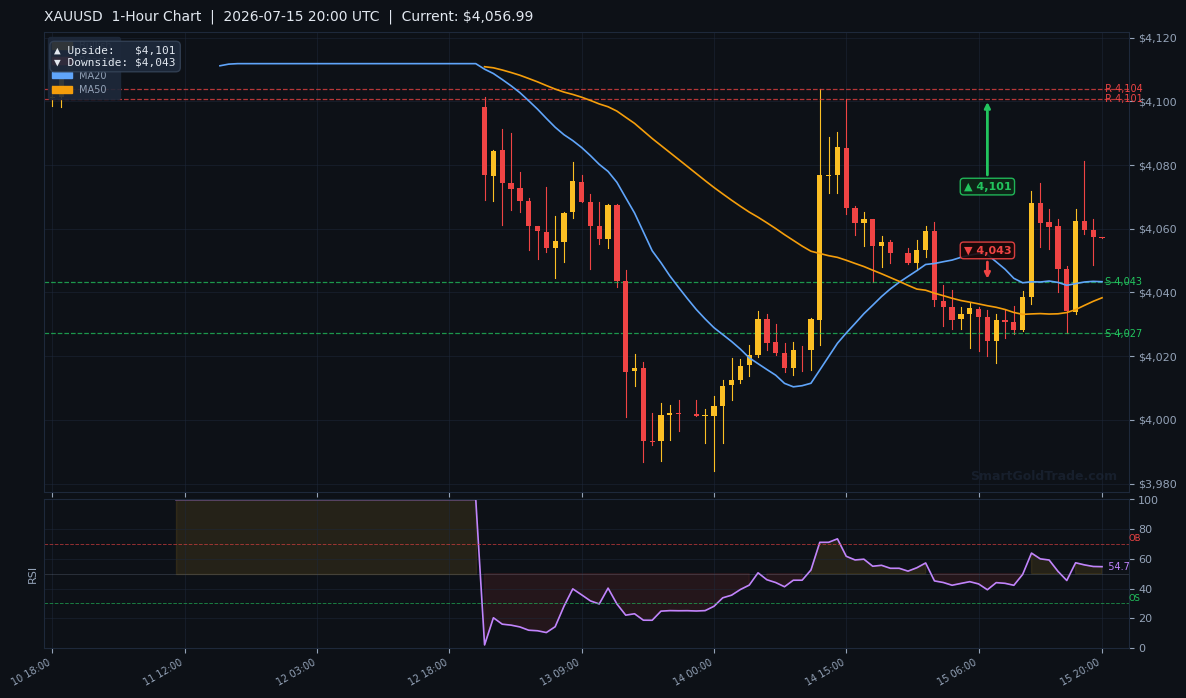
Task: Click the 'OB' overbought label
Action: [x=1135, y=538]
